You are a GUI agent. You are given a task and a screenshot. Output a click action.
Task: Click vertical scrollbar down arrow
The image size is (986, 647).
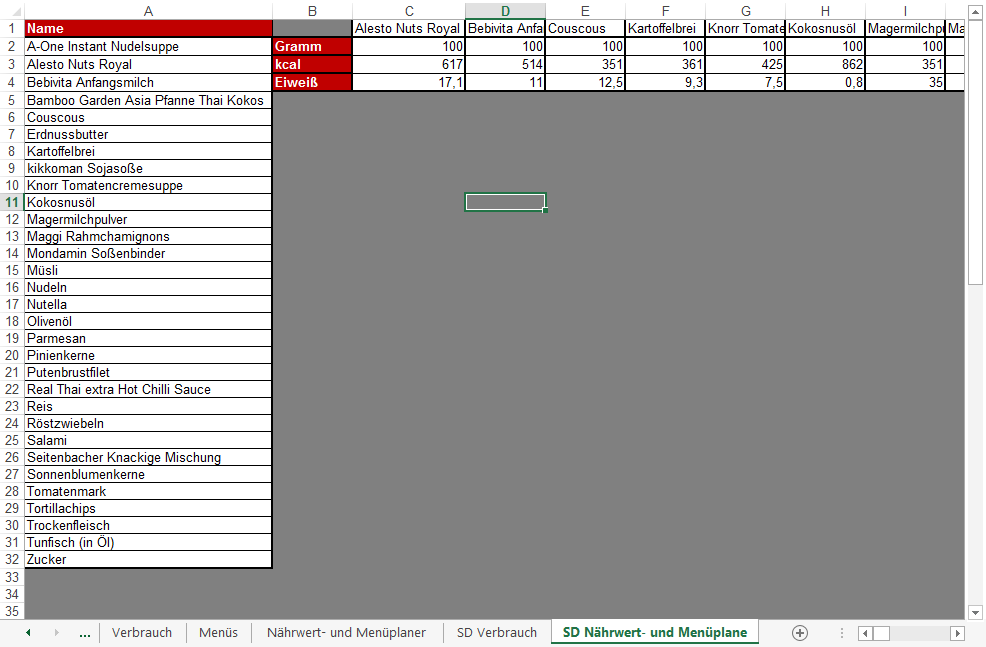click(x=975, y=612)
